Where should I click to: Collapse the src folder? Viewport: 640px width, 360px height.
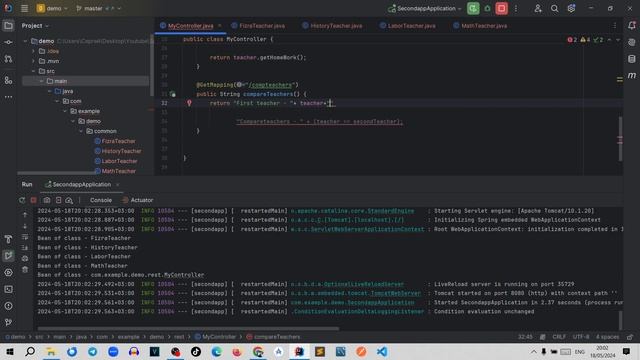33,71
